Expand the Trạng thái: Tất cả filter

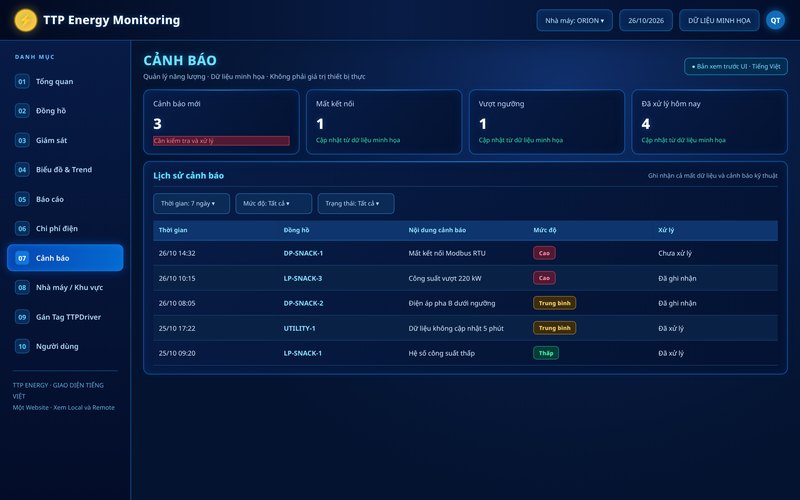tap(356, 204)
